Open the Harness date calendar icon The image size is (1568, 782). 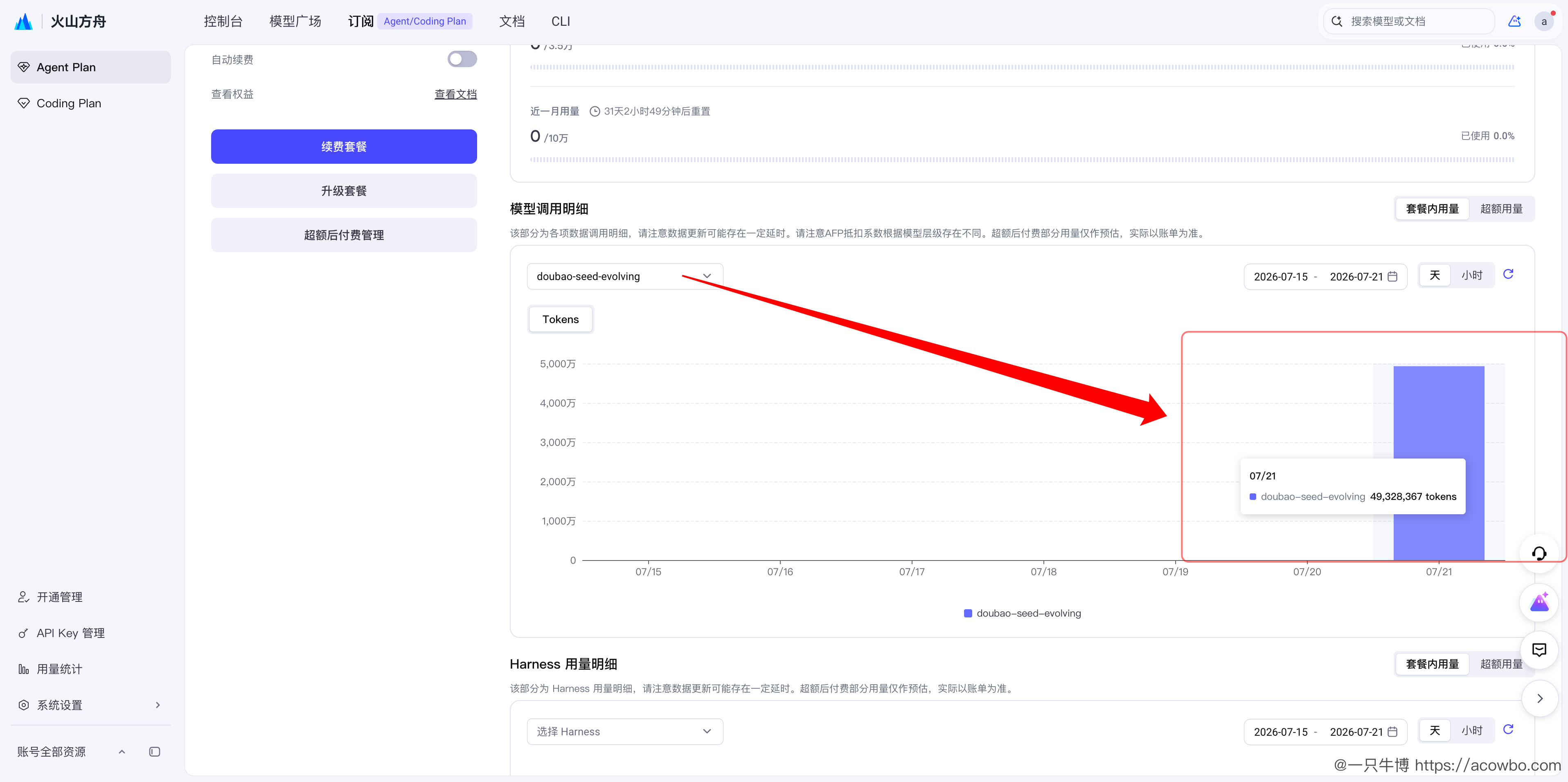1392,732
